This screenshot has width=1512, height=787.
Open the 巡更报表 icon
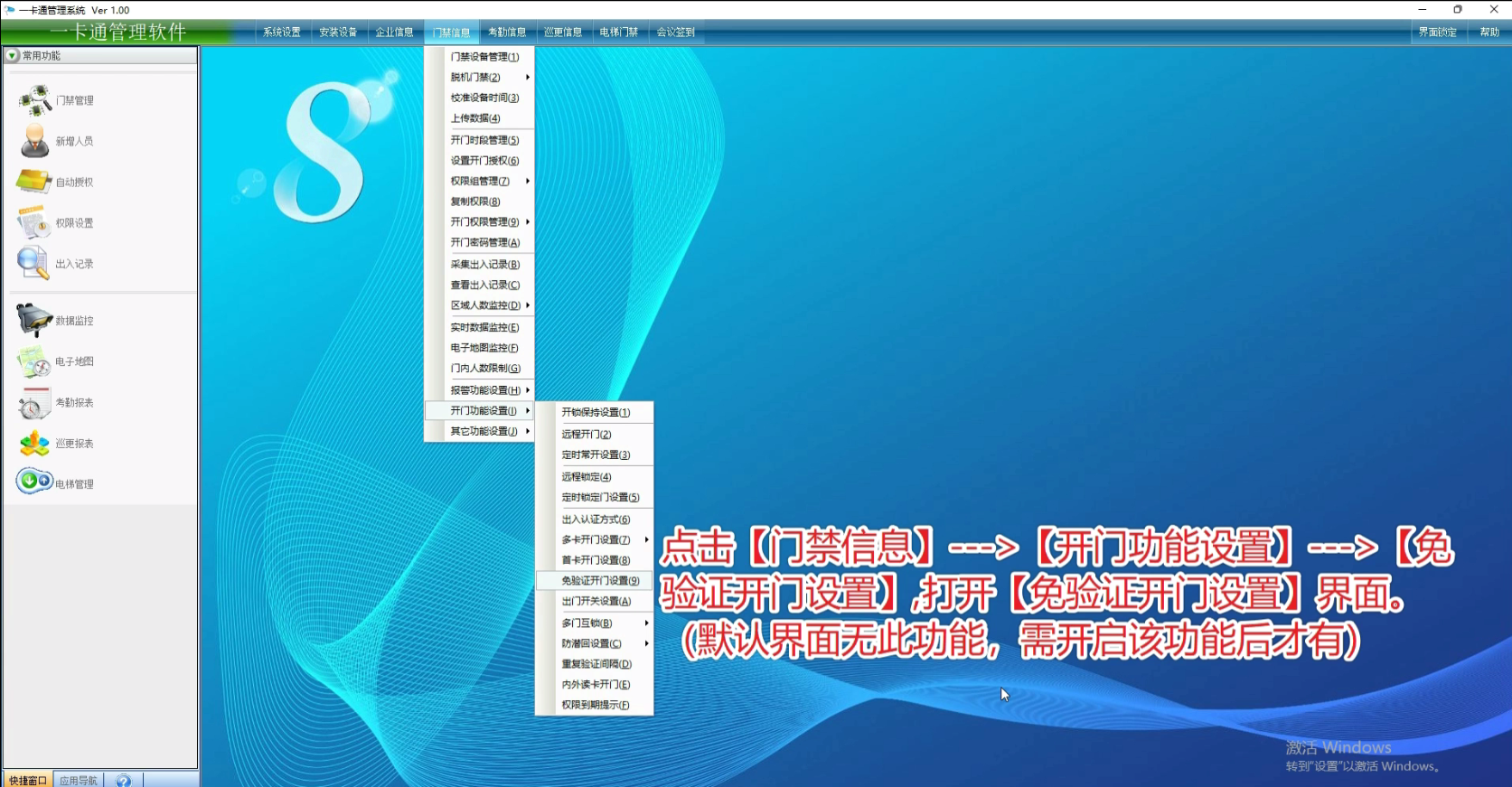(34, 444)
